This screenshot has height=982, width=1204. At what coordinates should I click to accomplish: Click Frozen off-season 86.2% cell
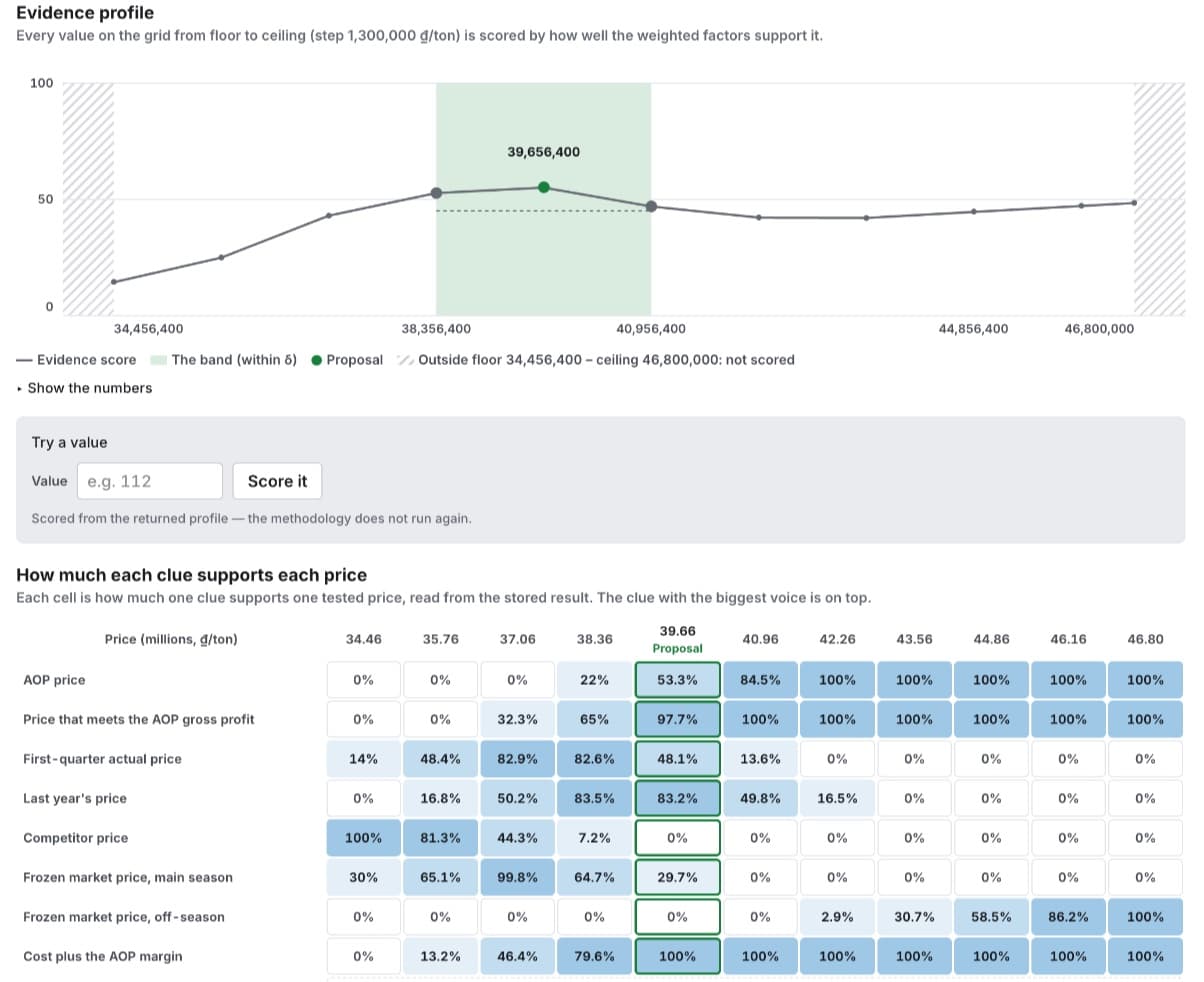[x=1069, y=917]
